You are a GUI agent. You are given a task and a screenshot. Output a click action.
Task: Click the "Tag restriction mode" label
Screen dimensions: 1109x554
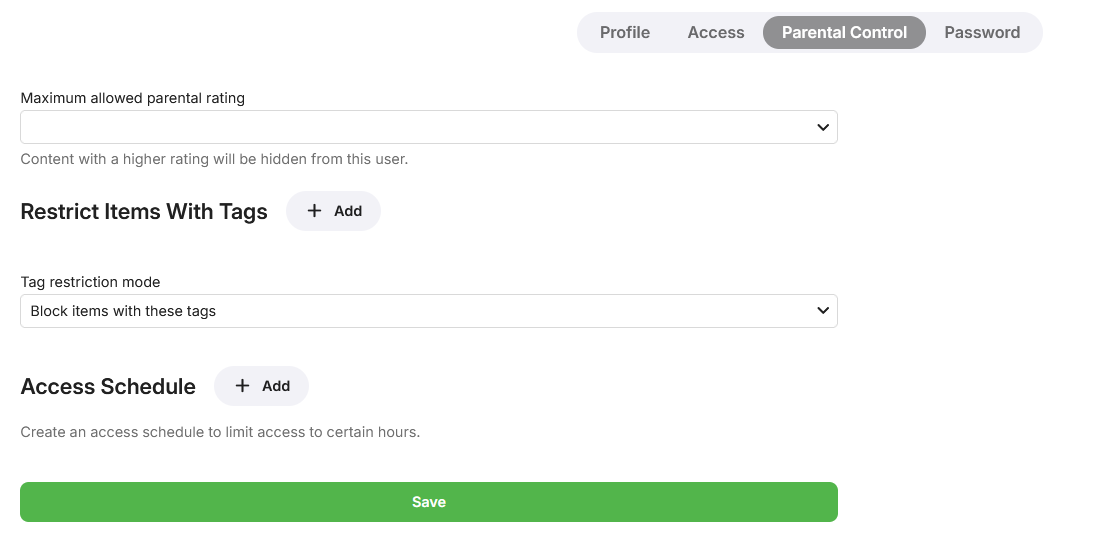(x=90, y=282)
